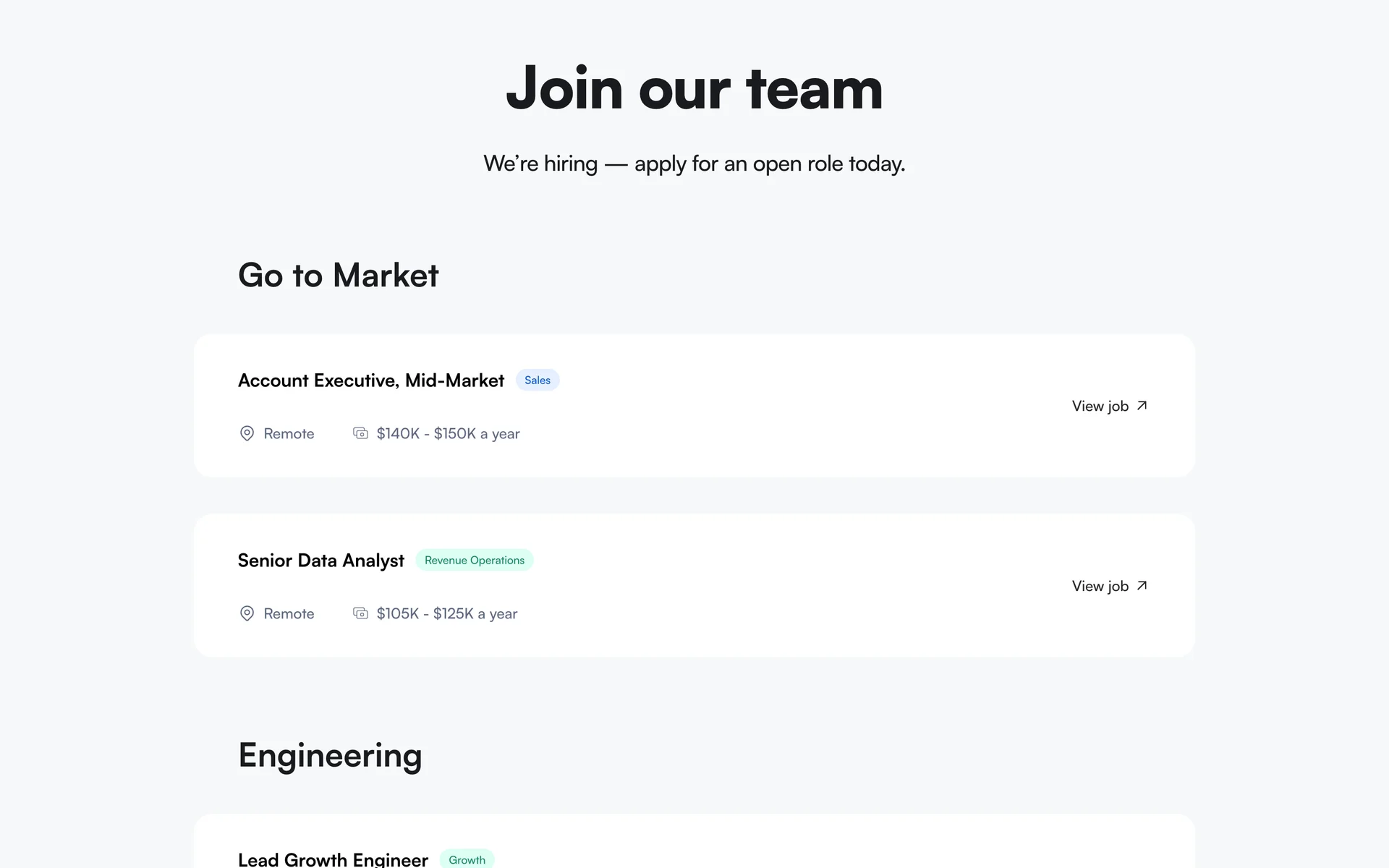Open View job for Senior Data Analyst
The image size is (1389, 868).
point(1100,586)
